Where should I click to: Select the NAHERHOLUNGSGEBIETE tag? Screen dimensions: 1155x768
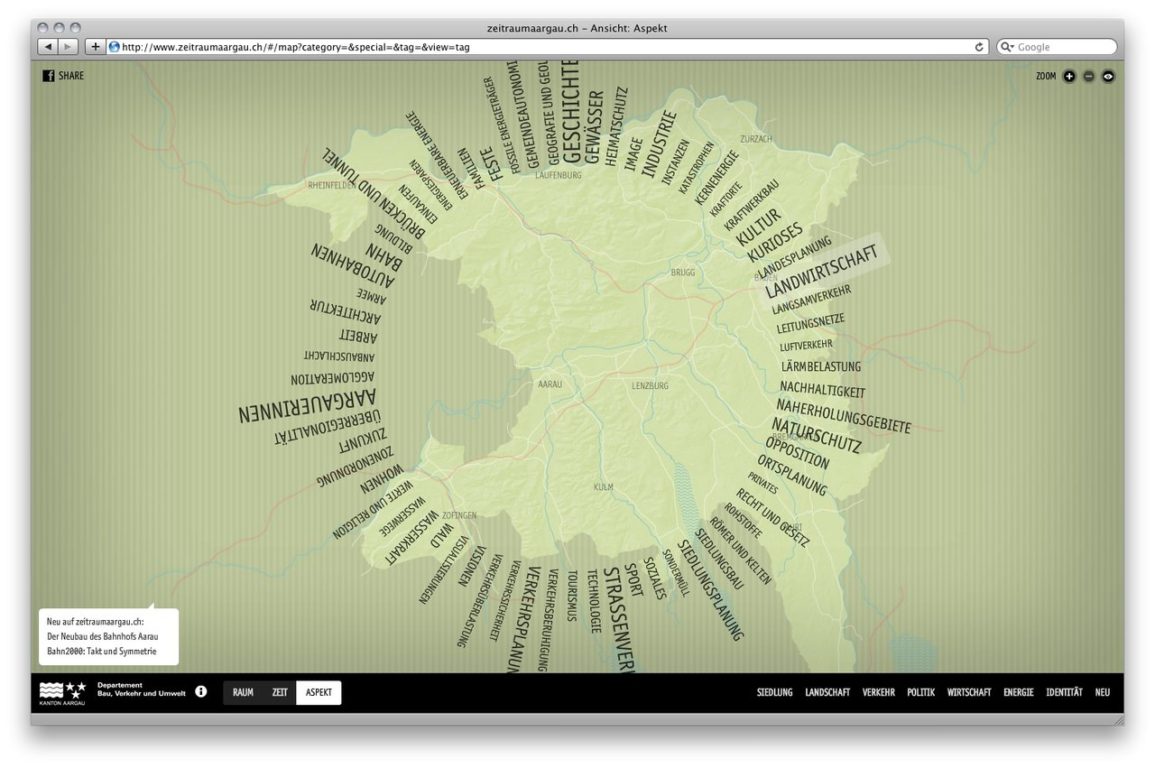[843, 417]
